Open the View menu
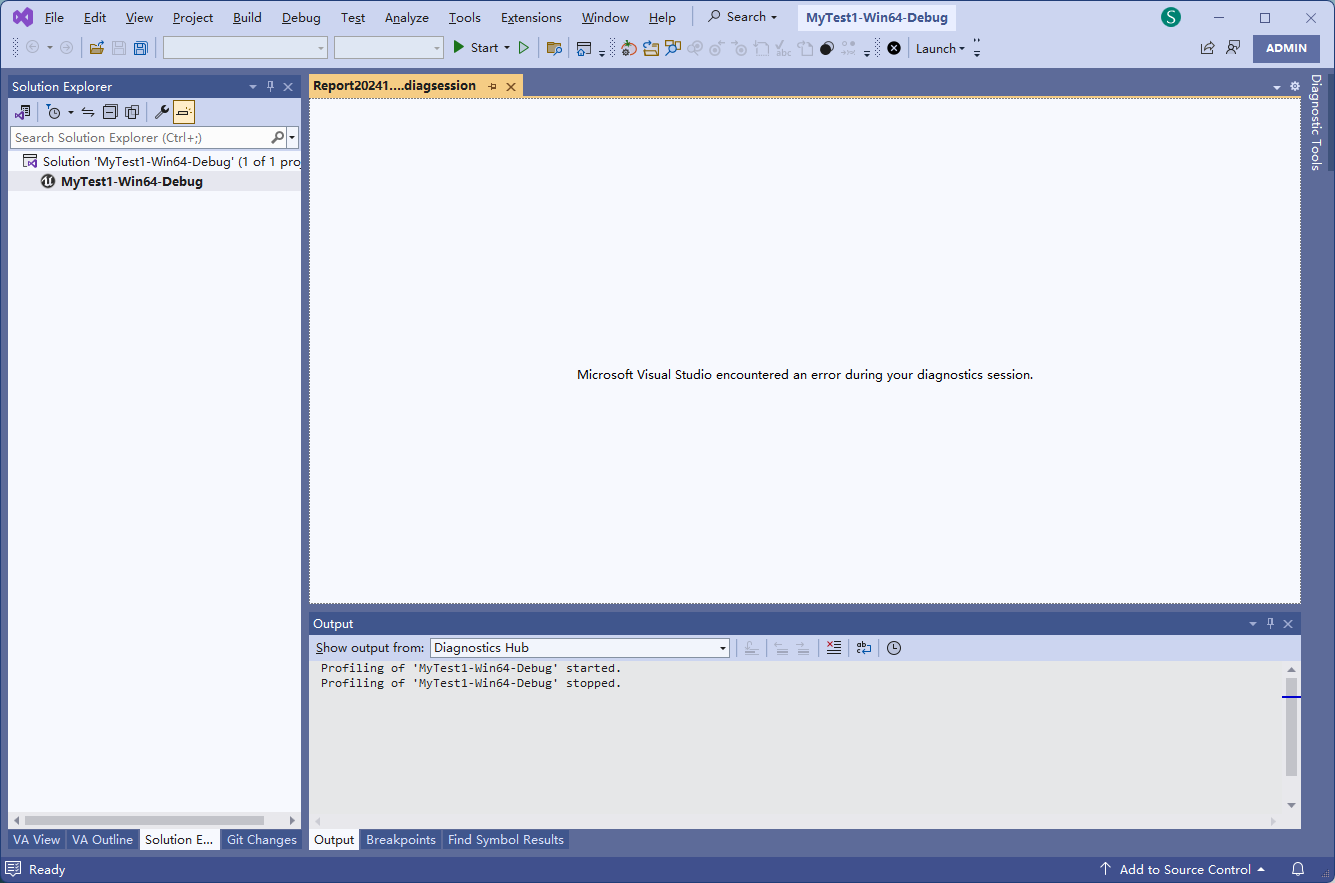Screen dimensions: 1335x883 (139, 18)
